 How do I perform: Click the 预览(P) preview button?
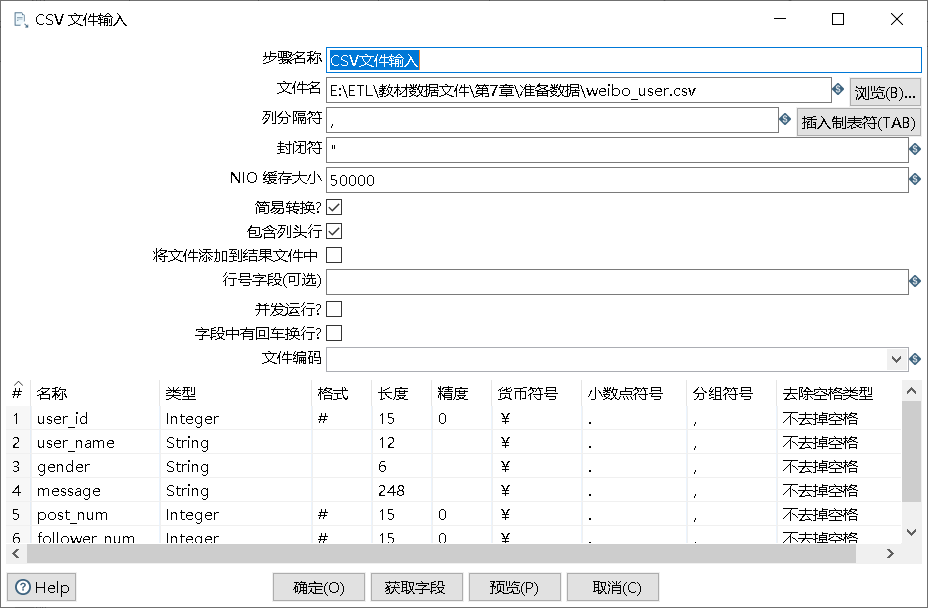[514, 587]
